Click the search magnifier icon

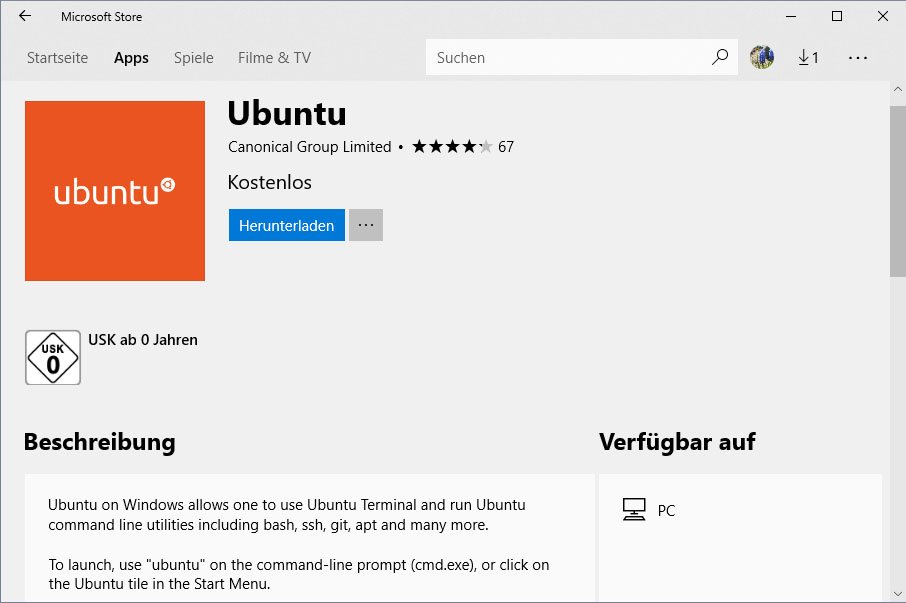719,57
